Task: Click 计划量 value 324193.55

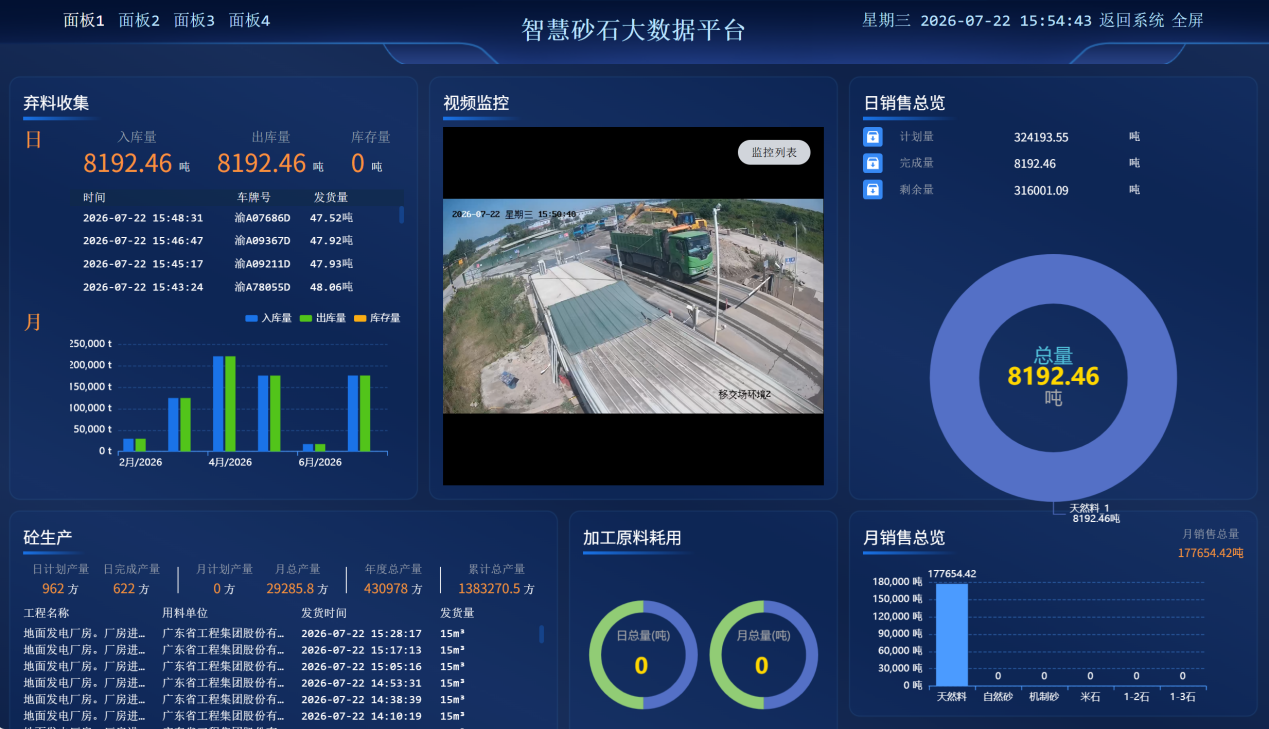Action: pos(1041,137)
